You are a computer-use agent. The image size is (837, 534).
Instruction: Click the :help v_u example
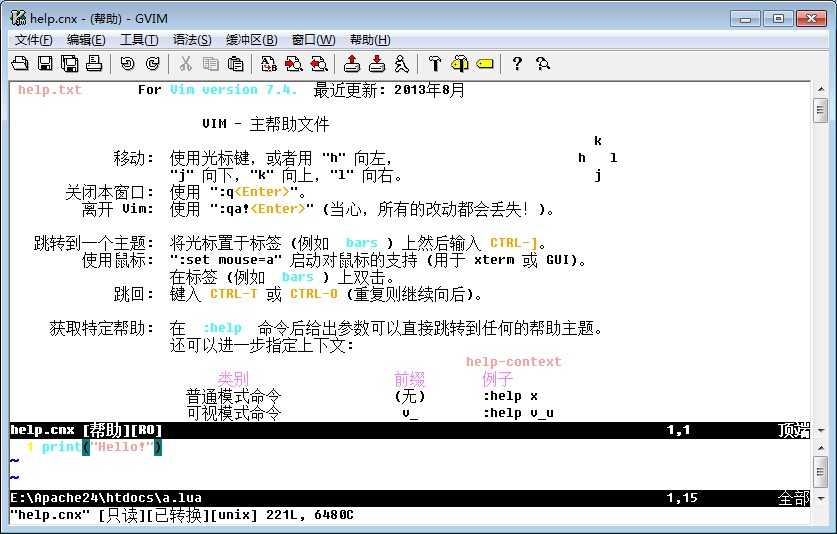[518, 413]
